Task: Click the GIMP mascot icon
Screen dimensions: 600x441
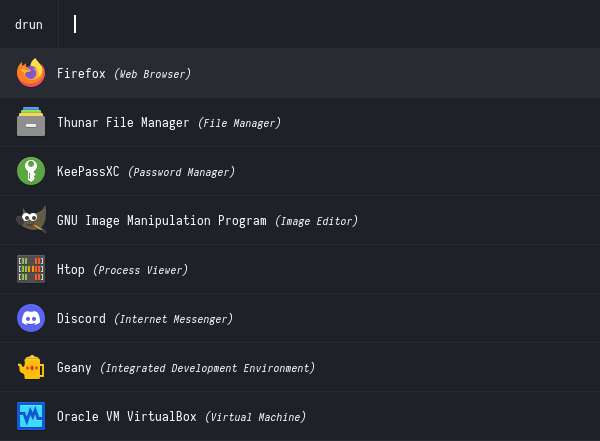Action: [31, 220]
